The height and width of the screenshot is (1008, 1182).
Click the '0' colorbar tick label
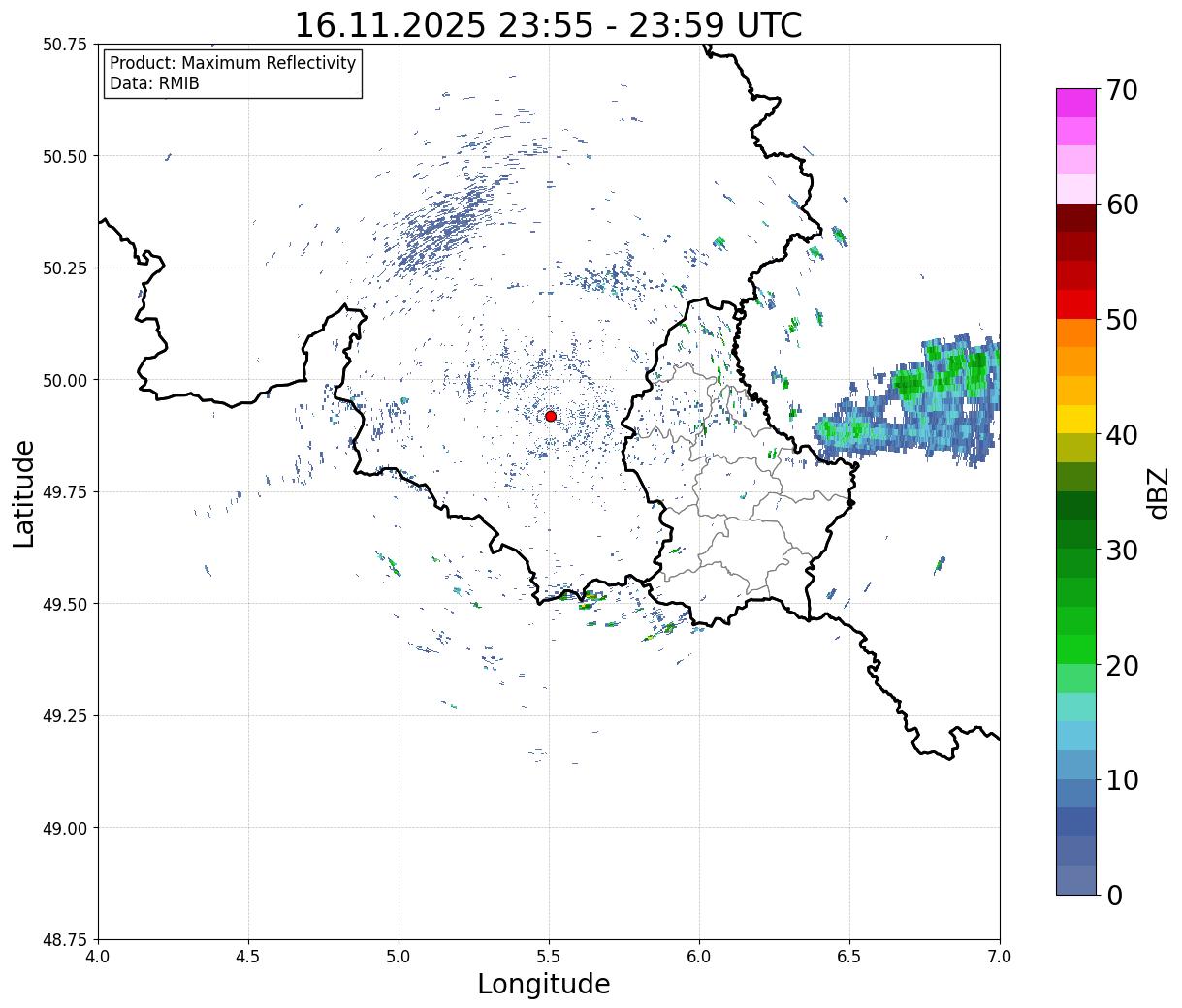(1113, 895)
